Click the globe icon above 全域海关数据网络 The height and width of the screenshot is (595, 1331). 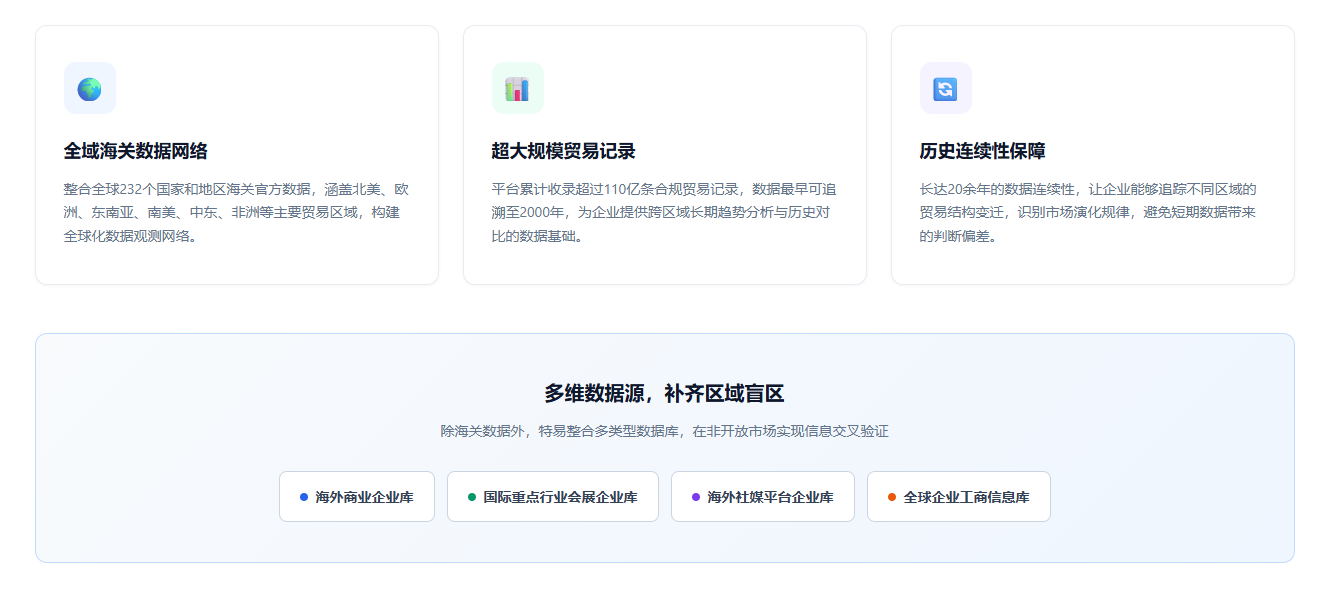click(x=90, y=89)
